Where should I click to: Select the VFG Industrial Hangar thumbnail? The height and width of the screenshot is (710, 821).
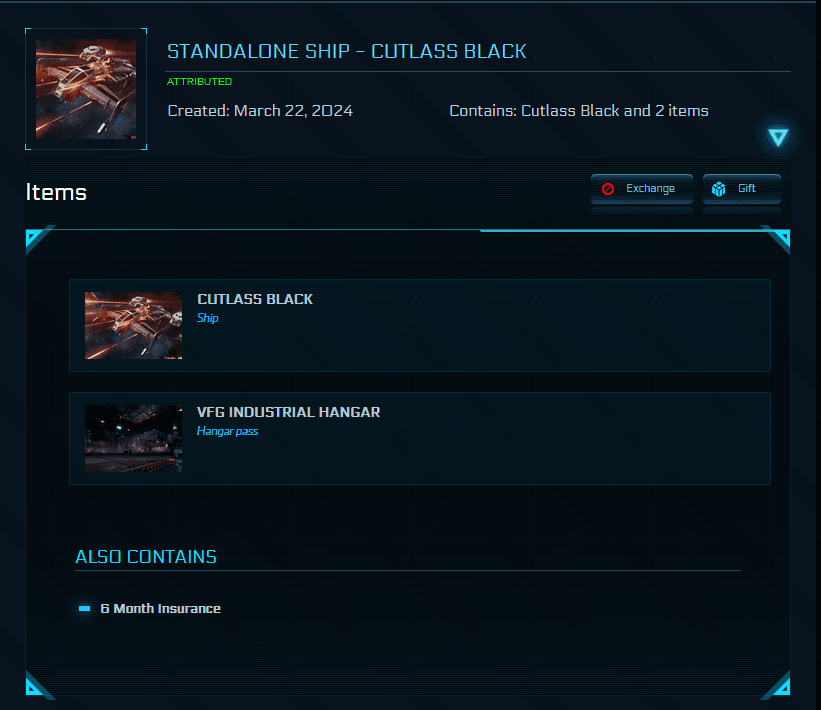click(133, 438)
